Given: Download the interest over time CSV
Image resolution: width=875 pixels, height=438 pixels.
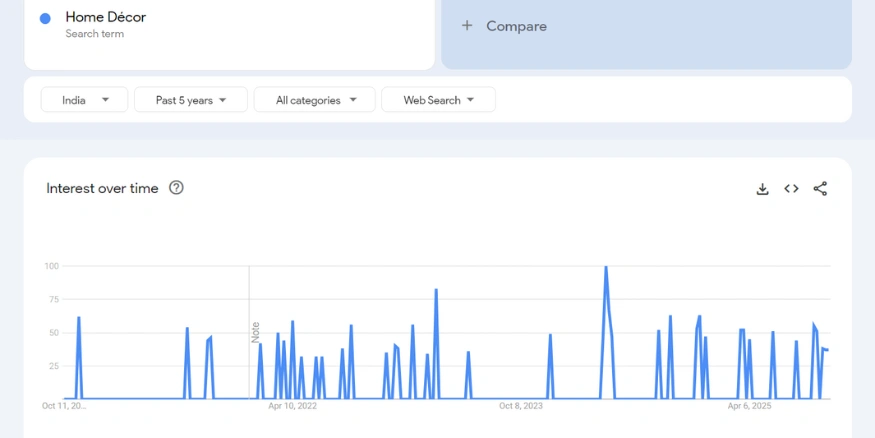Looking at the screenshot, I should pos(762,189).
